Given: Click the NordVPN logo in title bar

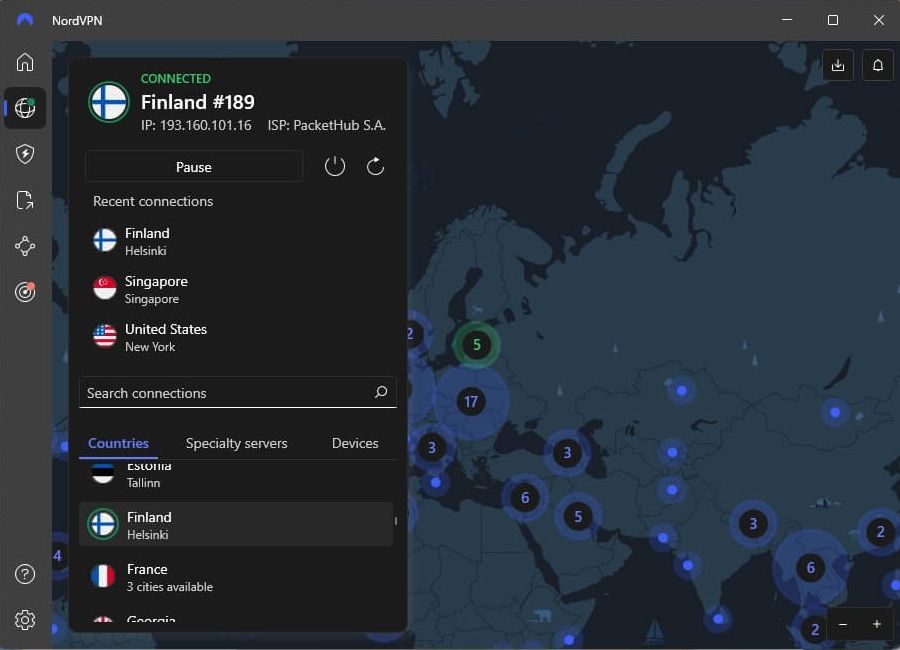Looking at the screenshot, I should click(25, 20).
